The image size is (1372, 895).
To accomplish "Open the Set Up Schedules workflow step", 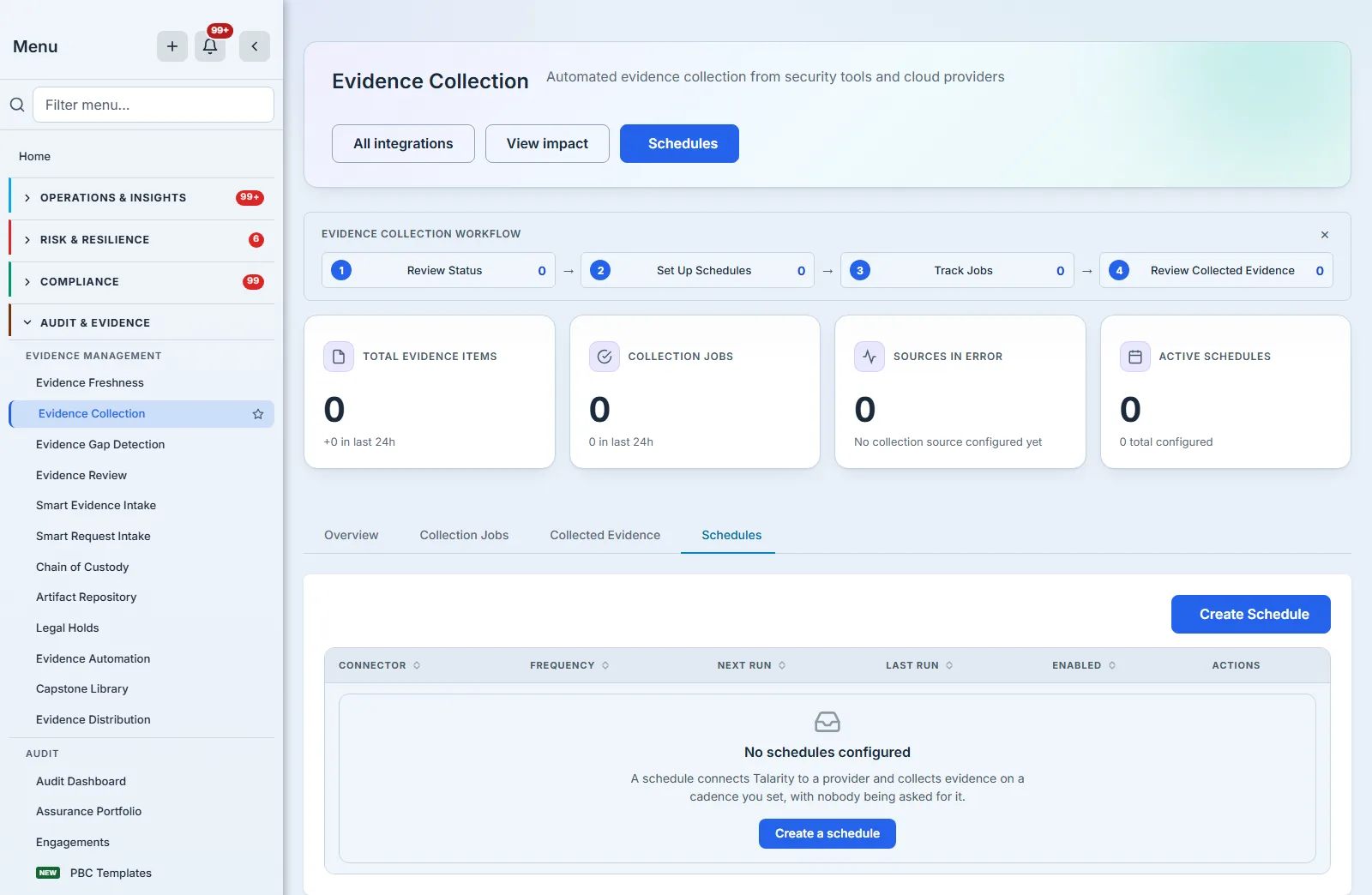I will [x=697, y=270].
